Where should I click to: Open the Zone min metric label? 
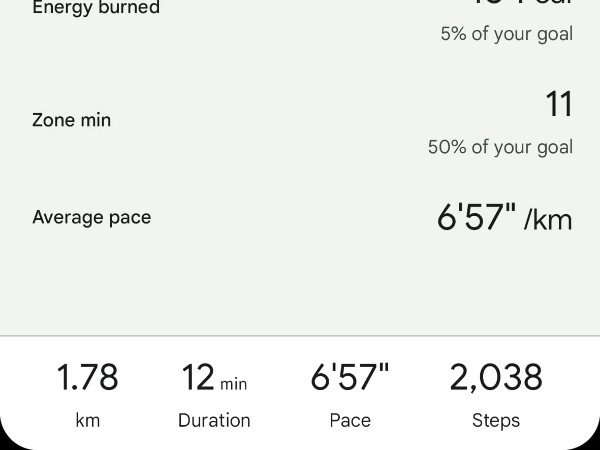[x=72, y=120]
